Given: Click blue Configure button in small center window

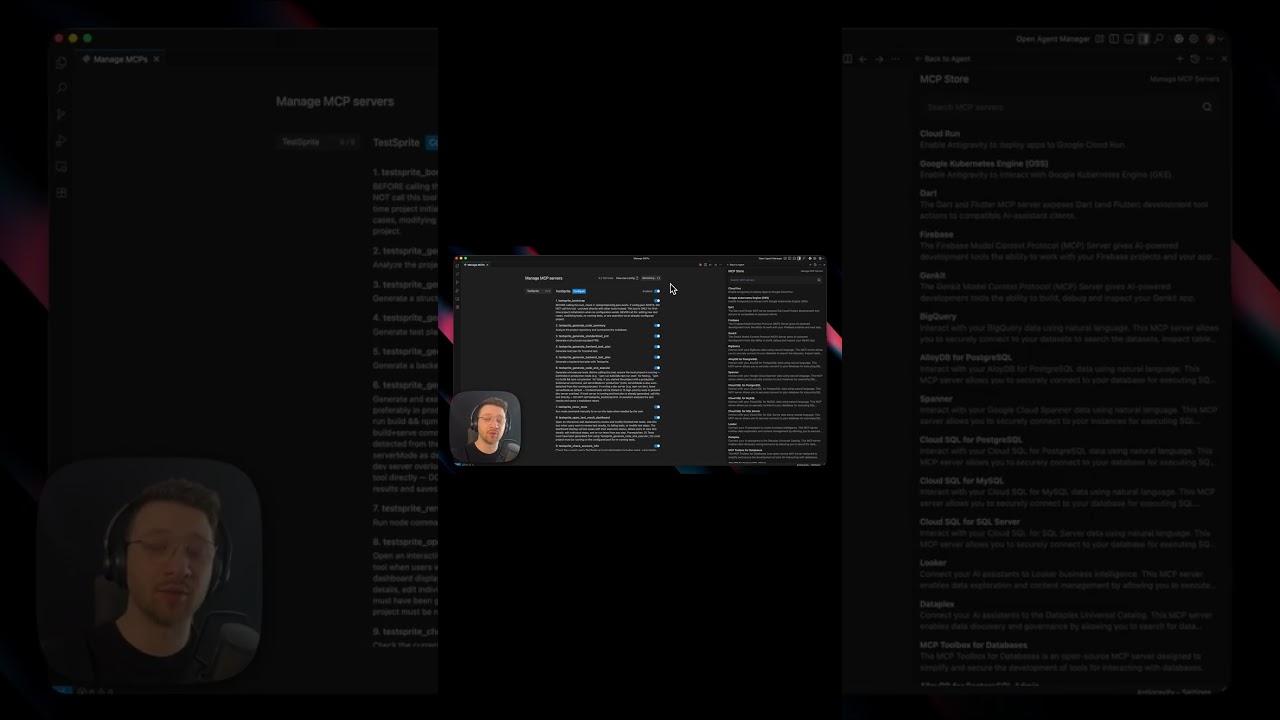Looking at the screenshot, I should coord(579,291).
